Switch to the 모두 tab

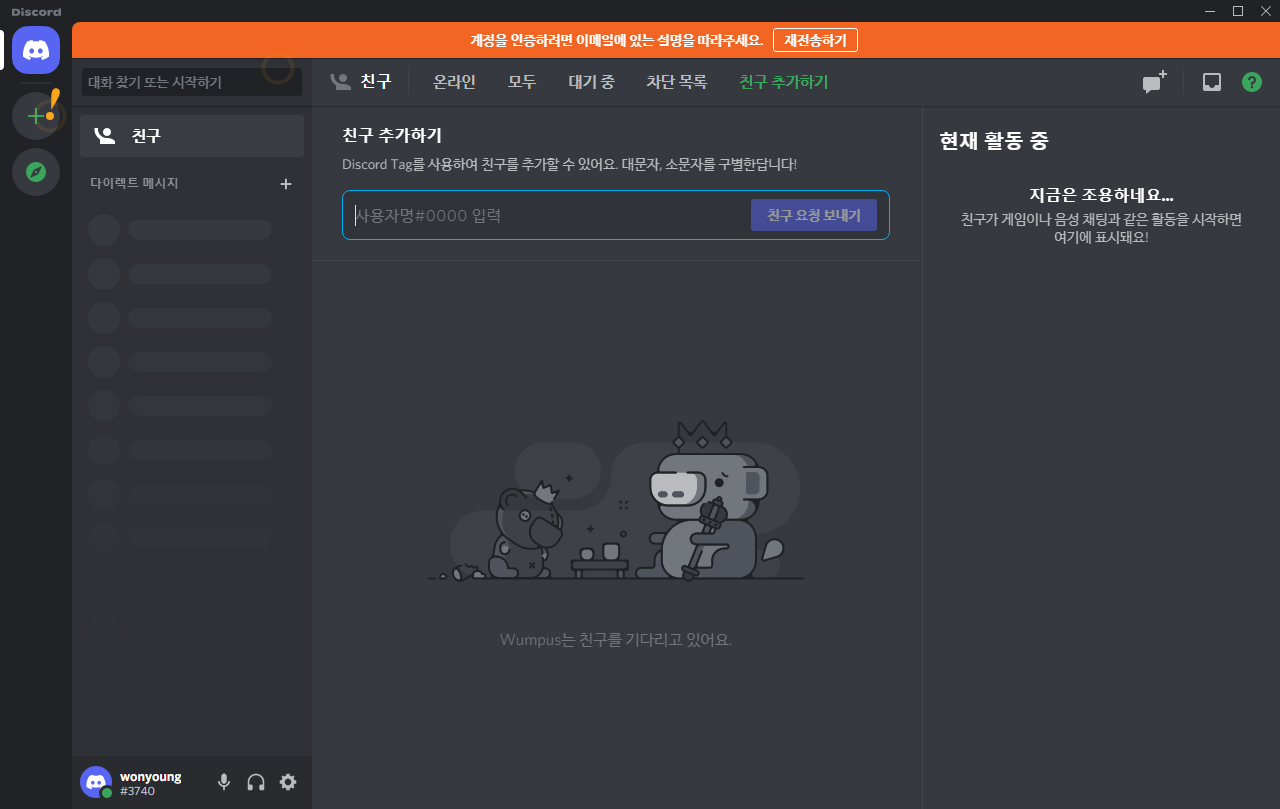coord(522,82)
